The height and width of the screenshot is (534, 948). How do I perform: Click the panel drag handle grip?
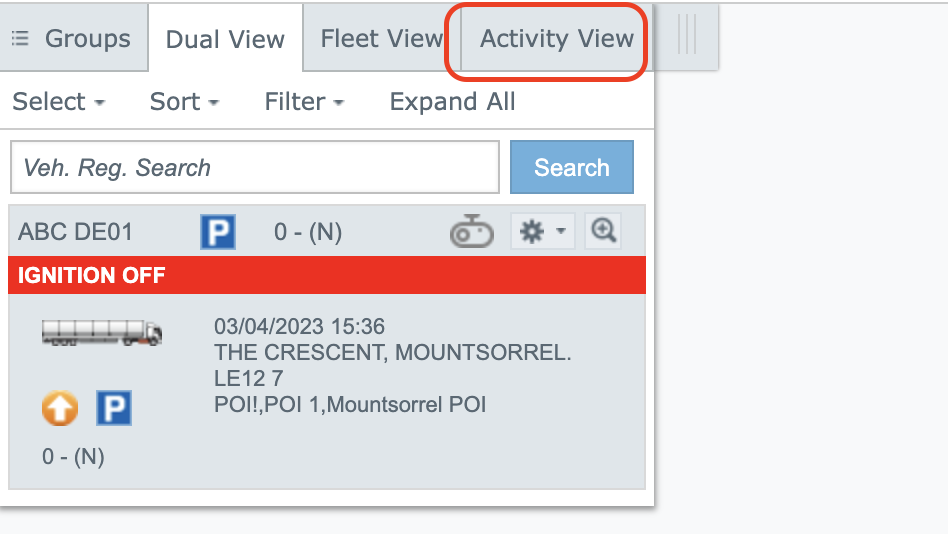coord(687,35)
